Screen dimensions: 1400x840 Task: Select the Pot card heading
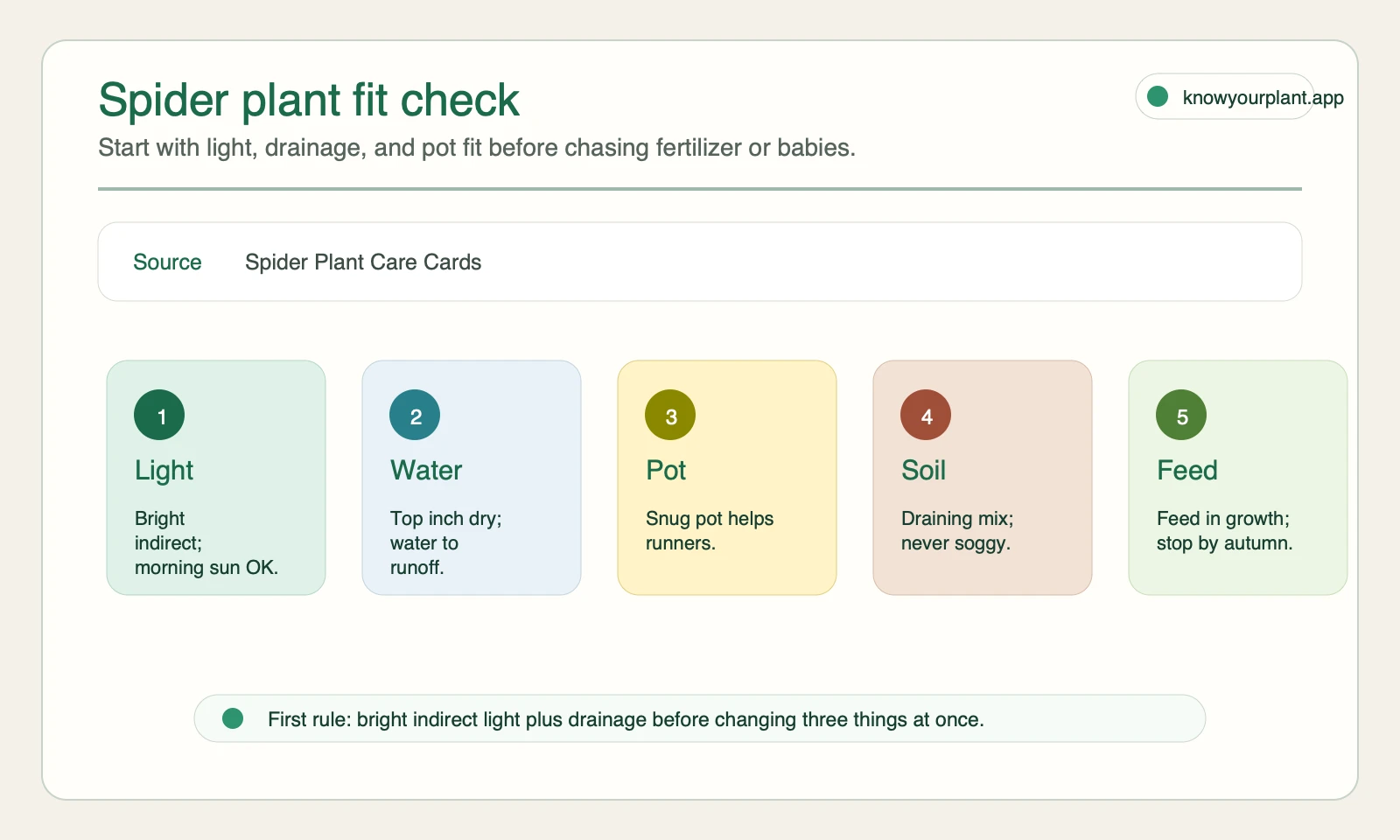[666, 470]
